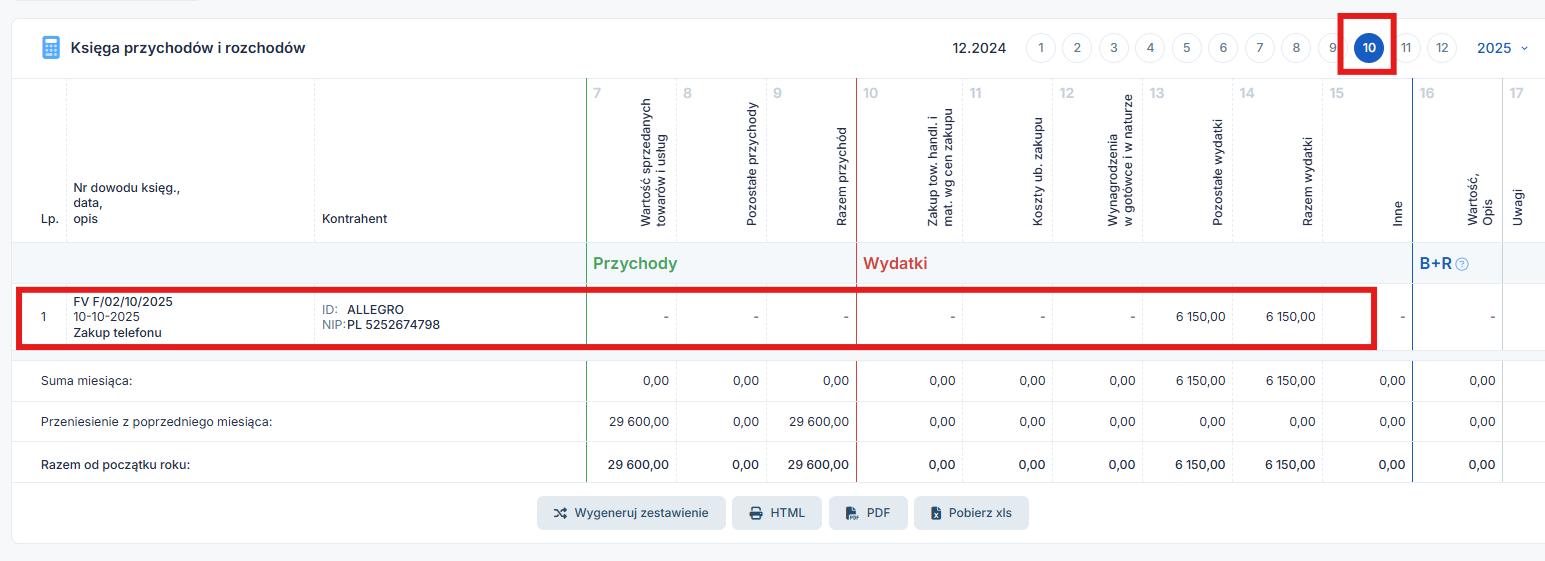Switch to month 1 in the month selector
Image resolution: width=1545 pixels, height=561 pixels.
[1041, 48]
